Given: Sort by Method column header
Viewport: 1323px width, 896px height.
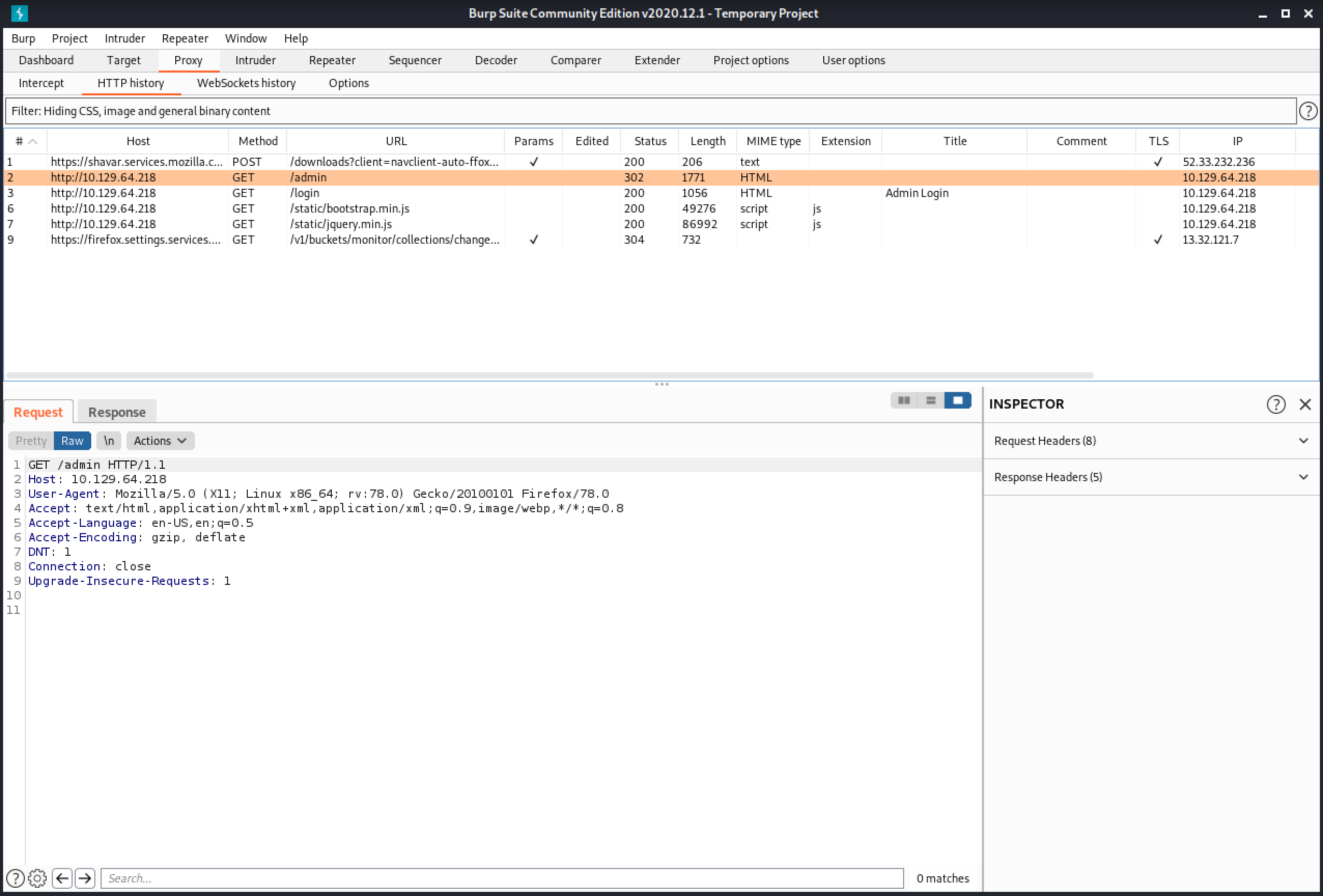Looking at the screenshot, I should pyautogui.click(x=258, y=141).
